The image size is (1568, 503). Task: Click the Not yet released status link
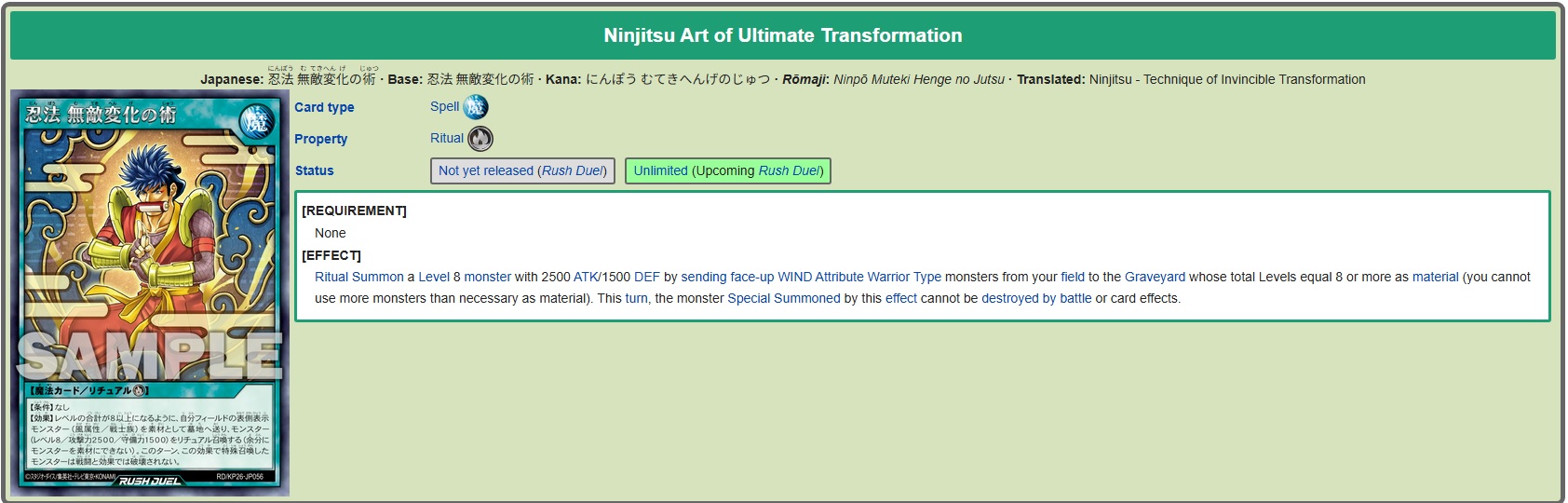click(486, 170)
